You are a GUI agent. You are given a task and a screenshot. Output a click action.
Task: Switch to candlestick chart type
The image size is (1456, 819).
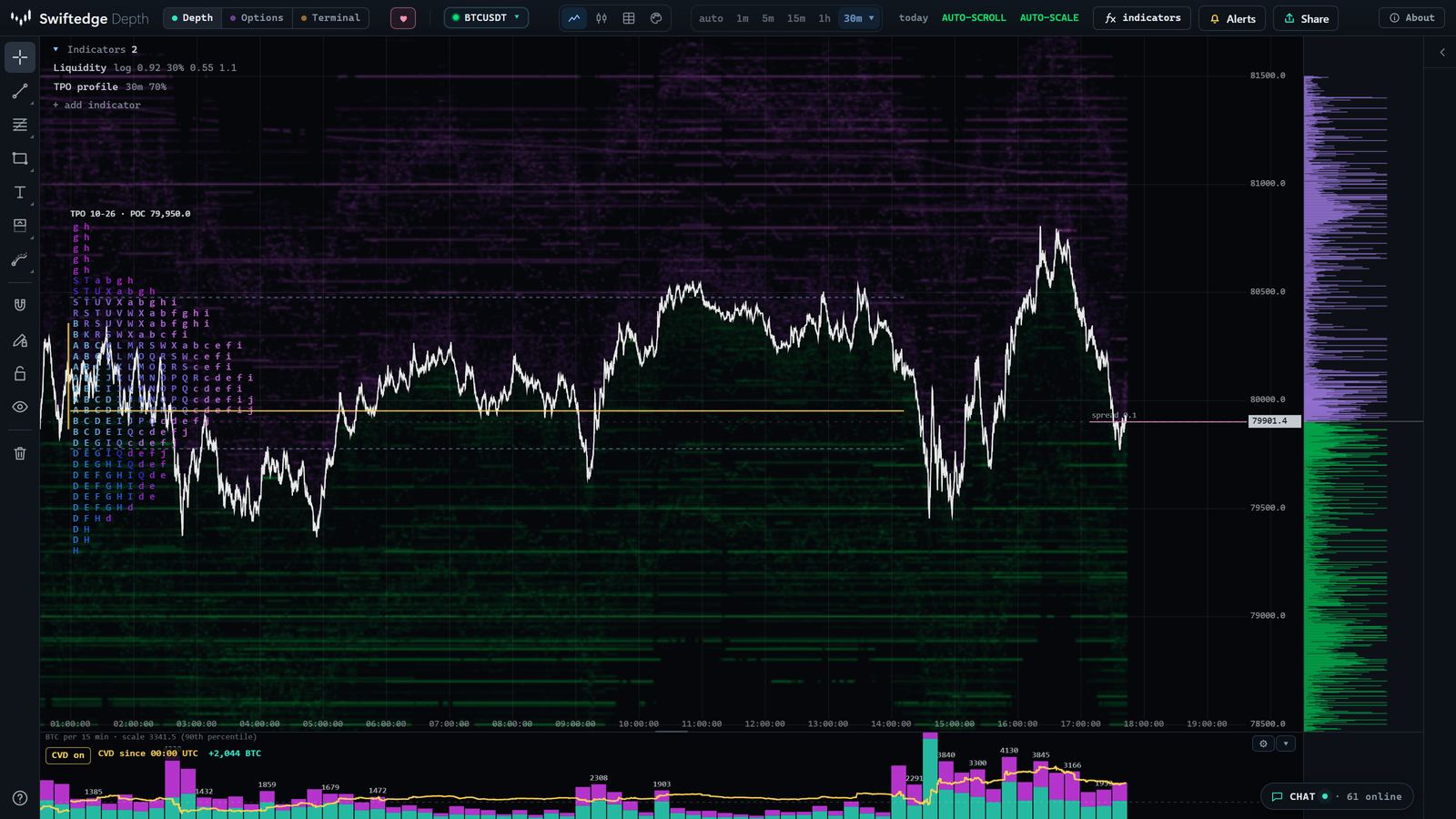(602, 18)
